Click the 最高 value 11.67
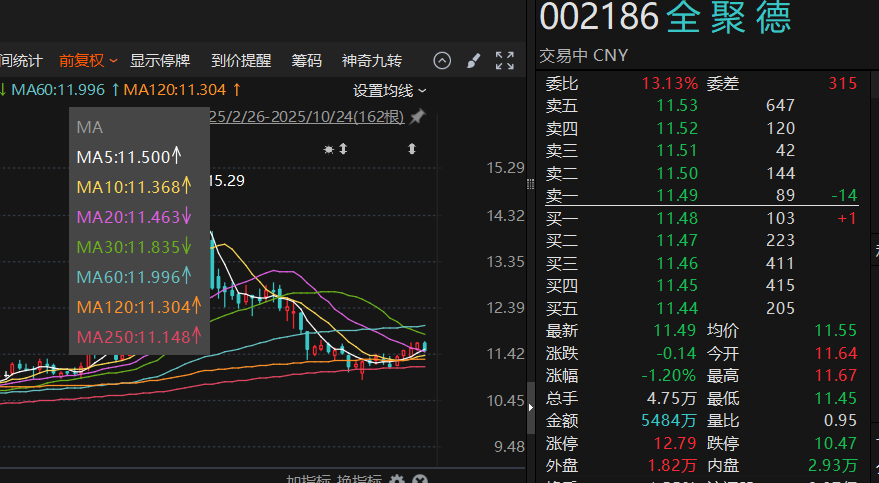Viewport: 879px width, 483px height. pyautogui.click(x=836, y=375)
